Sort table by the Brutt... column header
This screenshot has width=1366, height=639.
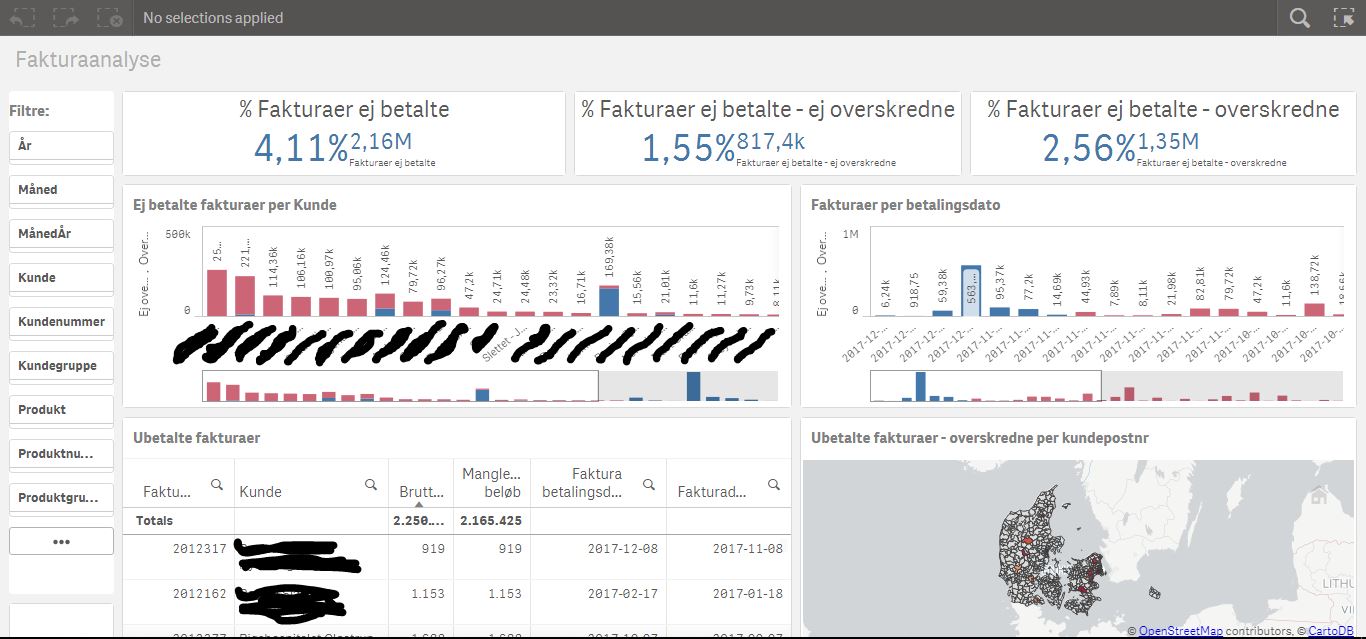[x=420, y=491]
